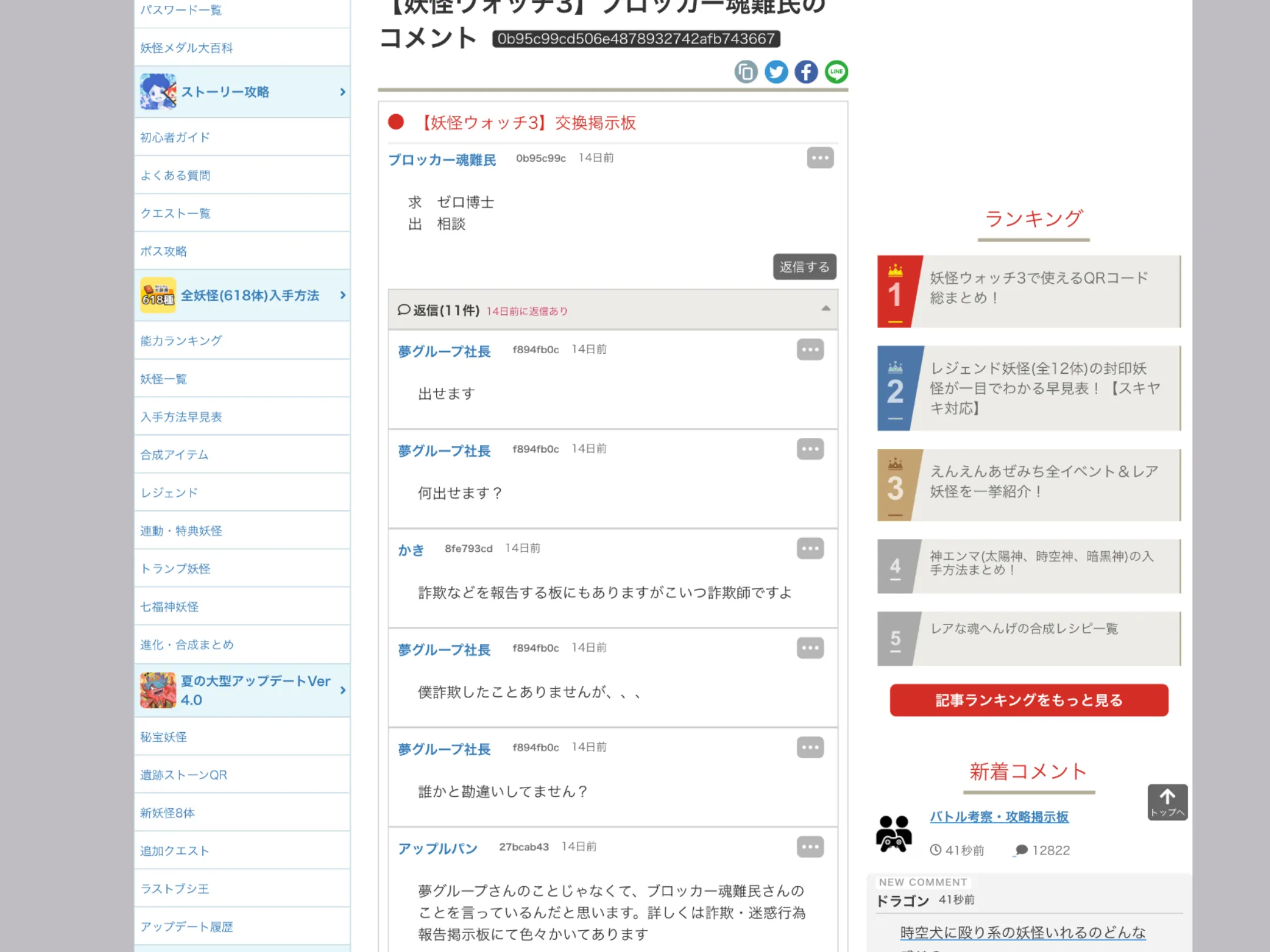
Task: Open options menu for ブロッカー魂難民 post
Action: (x=820, y=158)
